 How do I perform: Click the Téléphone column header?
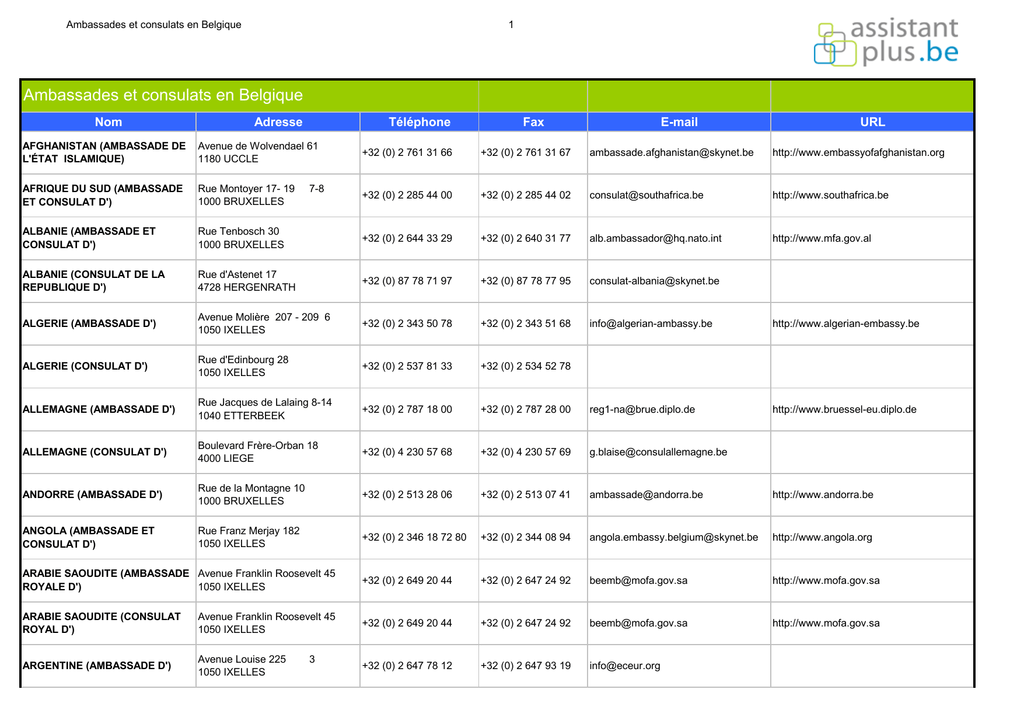pos(419,121)
